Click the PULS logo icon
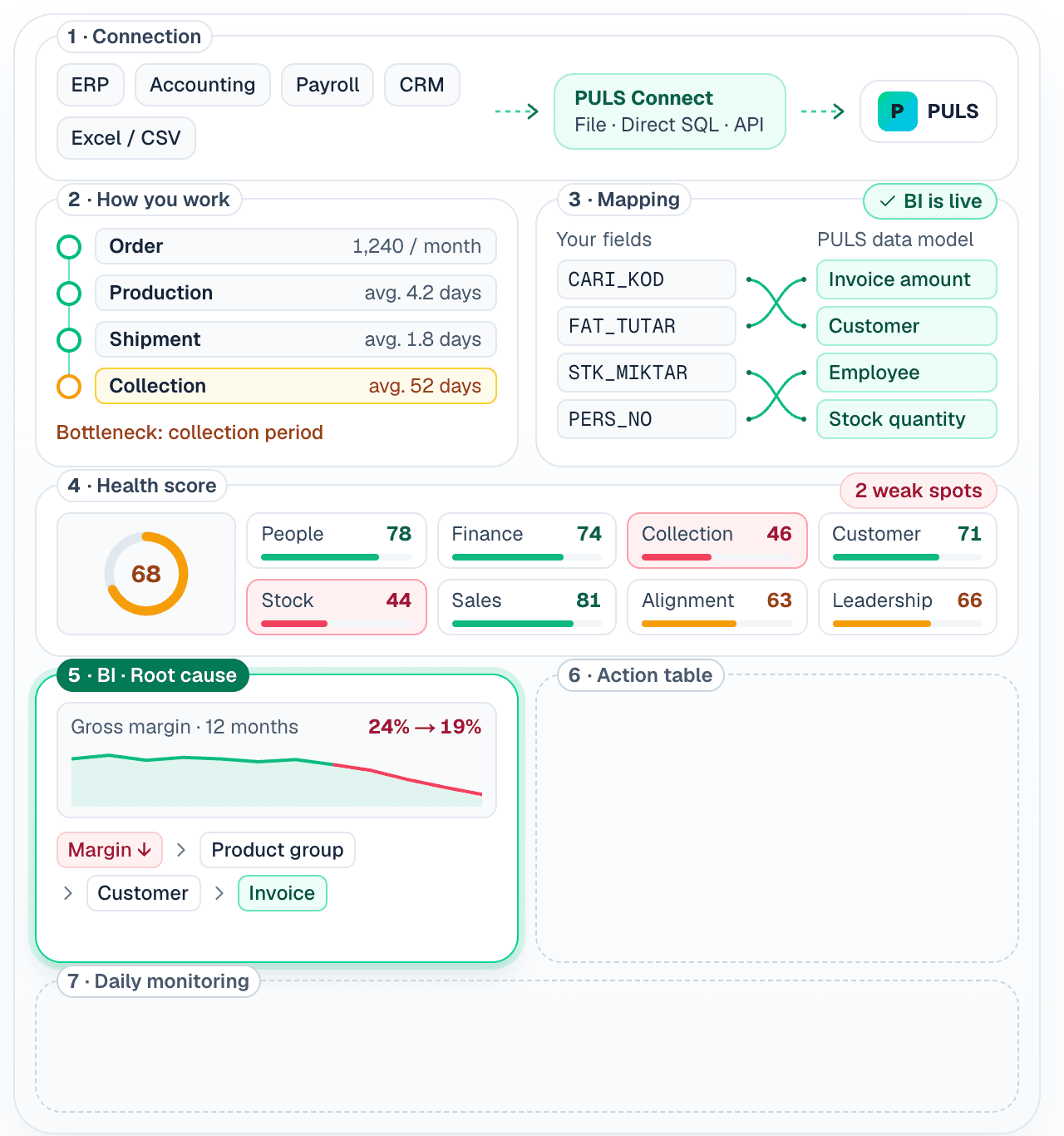This screenshot has width=1064, height=1136. (898, 111)
